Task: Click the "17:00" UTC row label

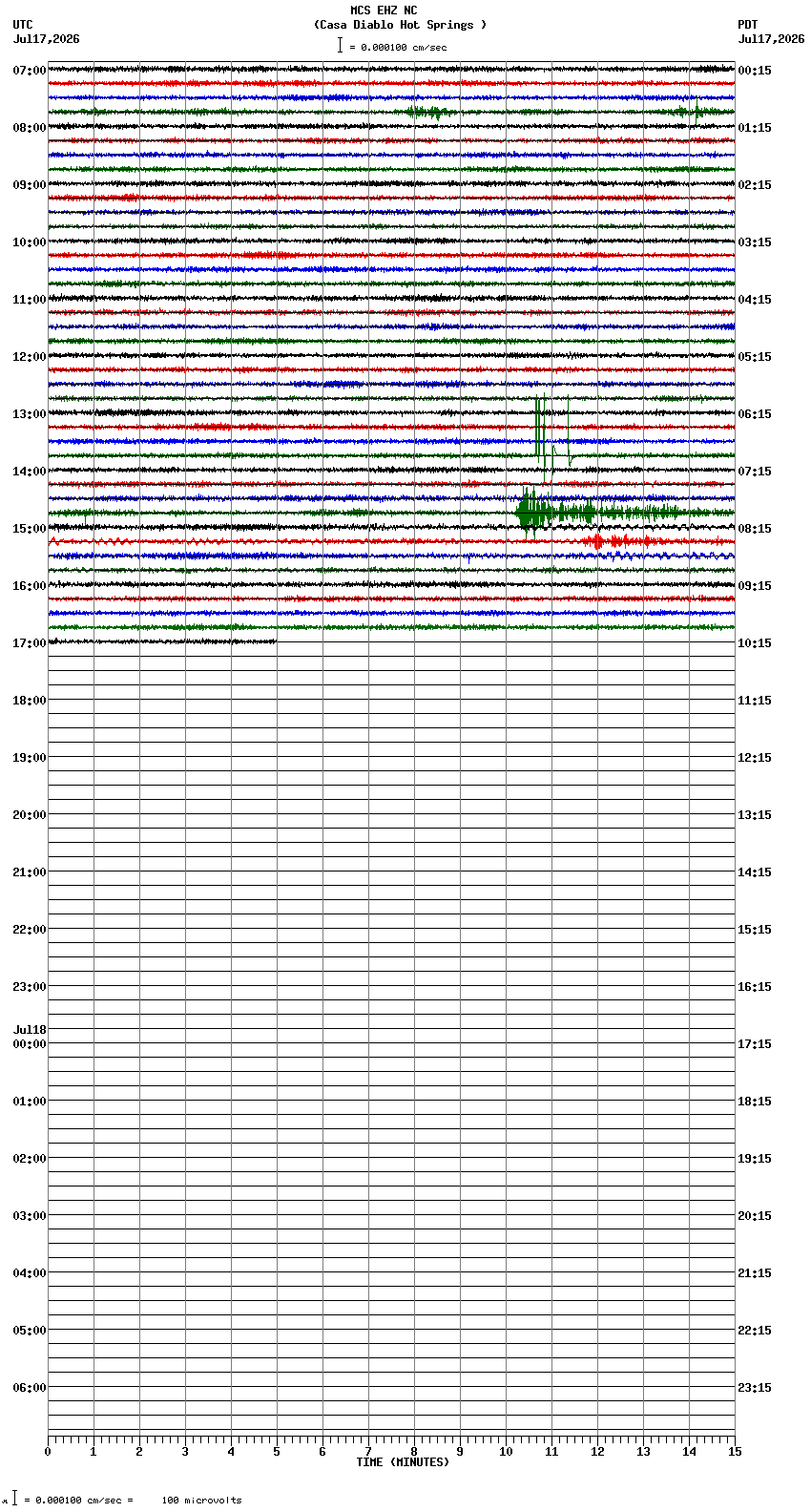Action: click(30, 643)
